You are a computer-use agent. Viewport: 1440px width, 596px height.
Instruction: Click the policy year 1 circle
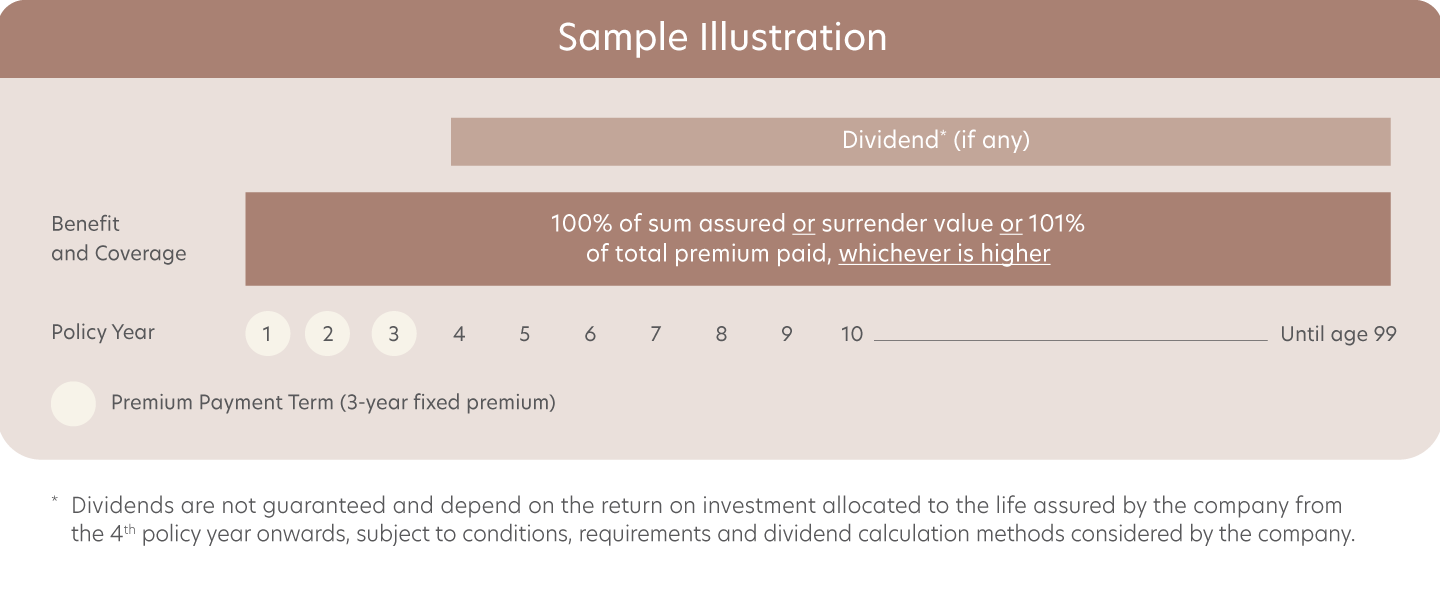pos(267,334)
